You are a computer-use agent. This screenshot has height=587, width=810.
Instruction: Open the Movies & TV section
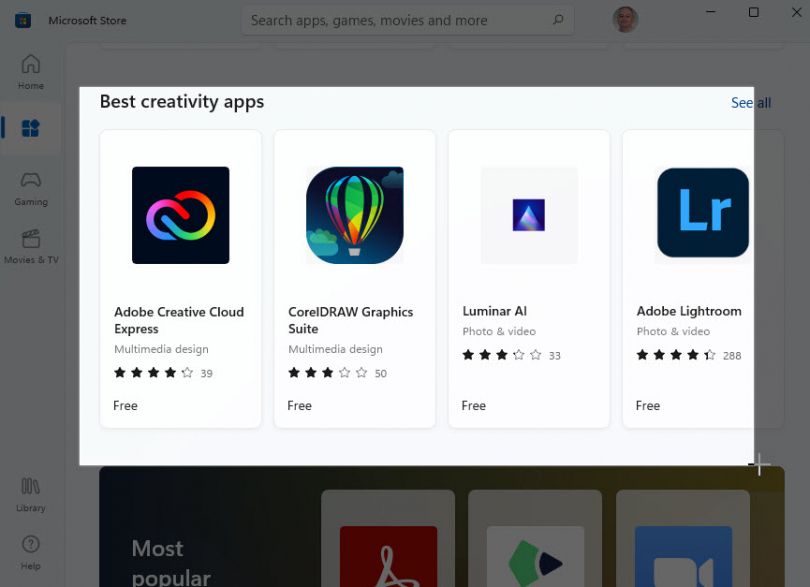coord(30,245)
